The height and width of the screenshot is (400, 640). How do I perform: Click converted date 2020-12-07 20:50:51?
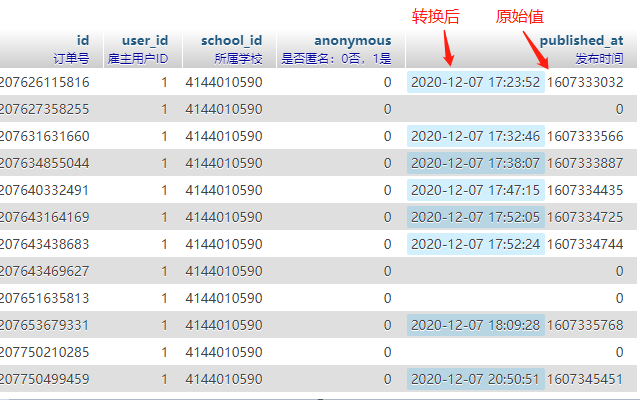click(476, 379)
